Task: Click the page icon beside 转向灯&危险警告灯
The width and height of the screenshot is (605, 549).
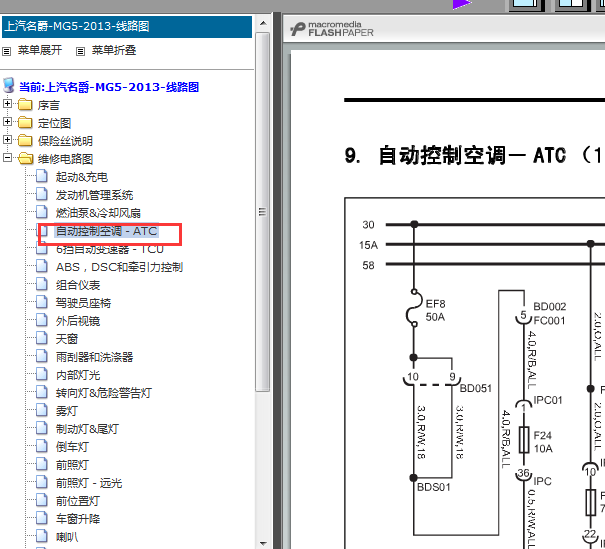Action: 42,392
